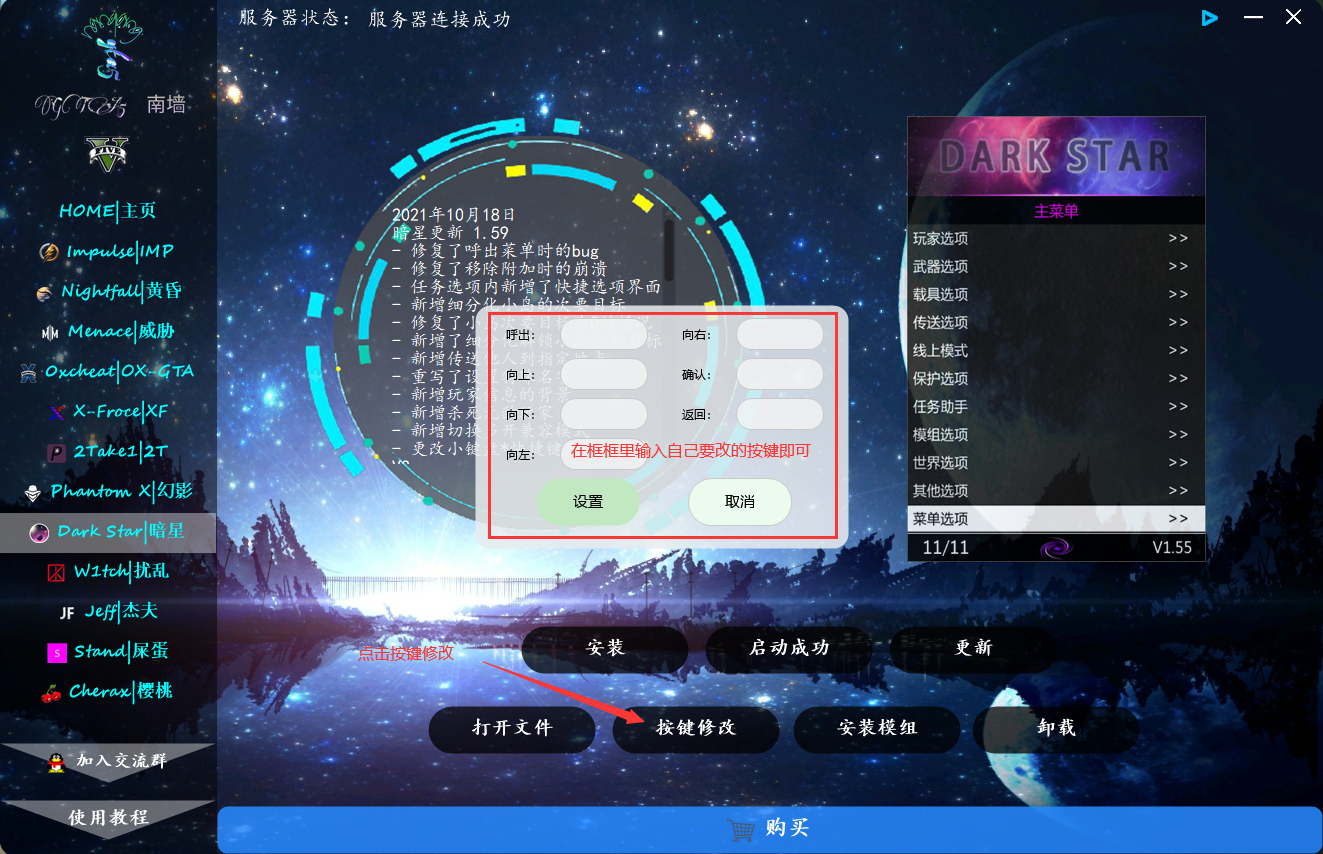Click the 启动成功 button
This screenshot has width=1323, height=854.
(789, 648)
